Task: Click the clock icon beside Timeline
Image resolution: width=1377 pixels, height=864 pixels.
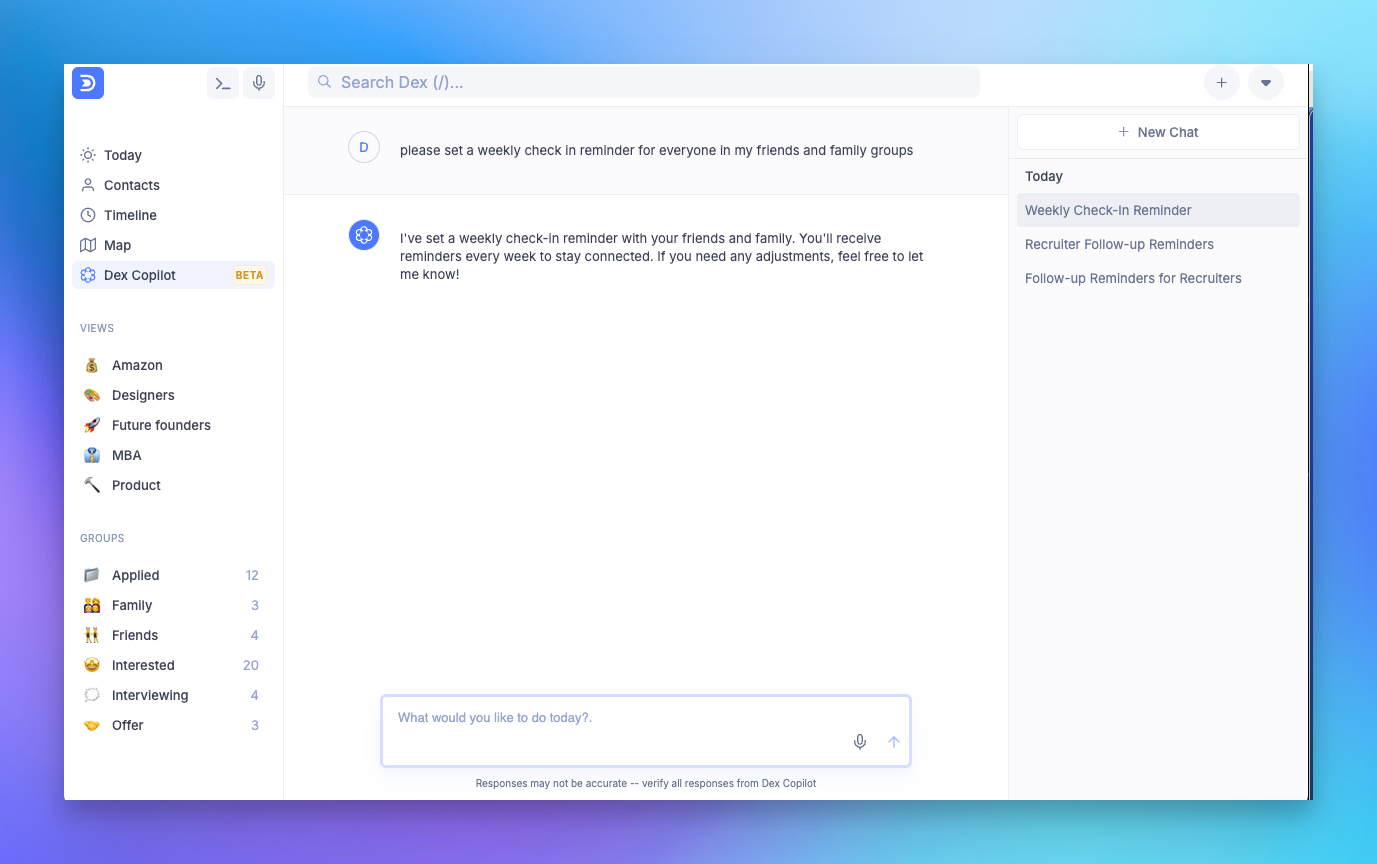Action: coord(88,215)
